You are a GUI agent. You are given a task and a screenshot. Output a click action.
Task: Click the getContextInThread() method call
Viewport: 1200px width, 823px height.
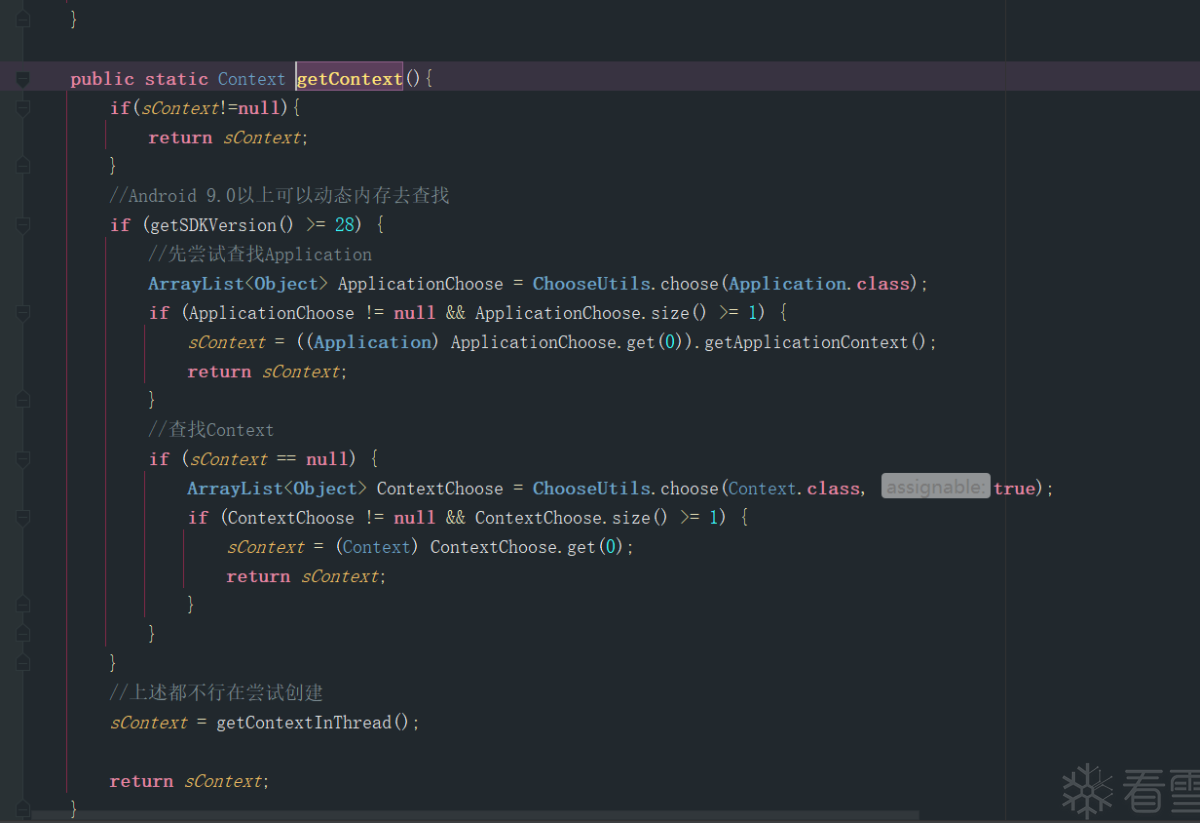312,722
